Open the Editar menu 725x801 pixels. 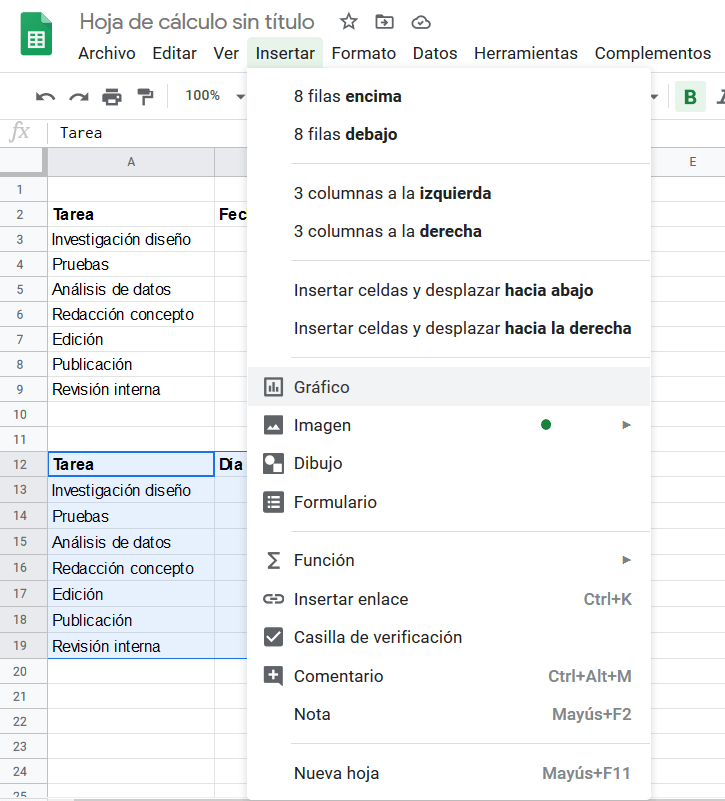(174, 53)
